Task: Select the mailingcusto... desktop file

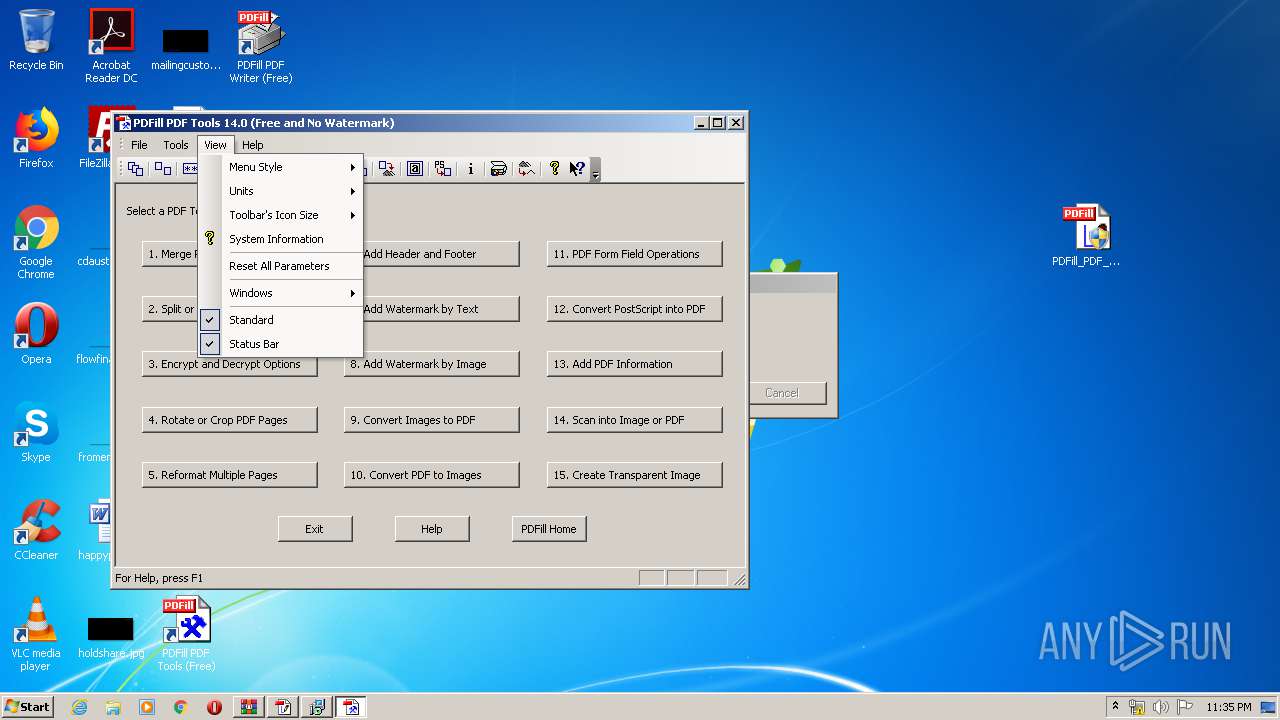Action: pos(186,50)
